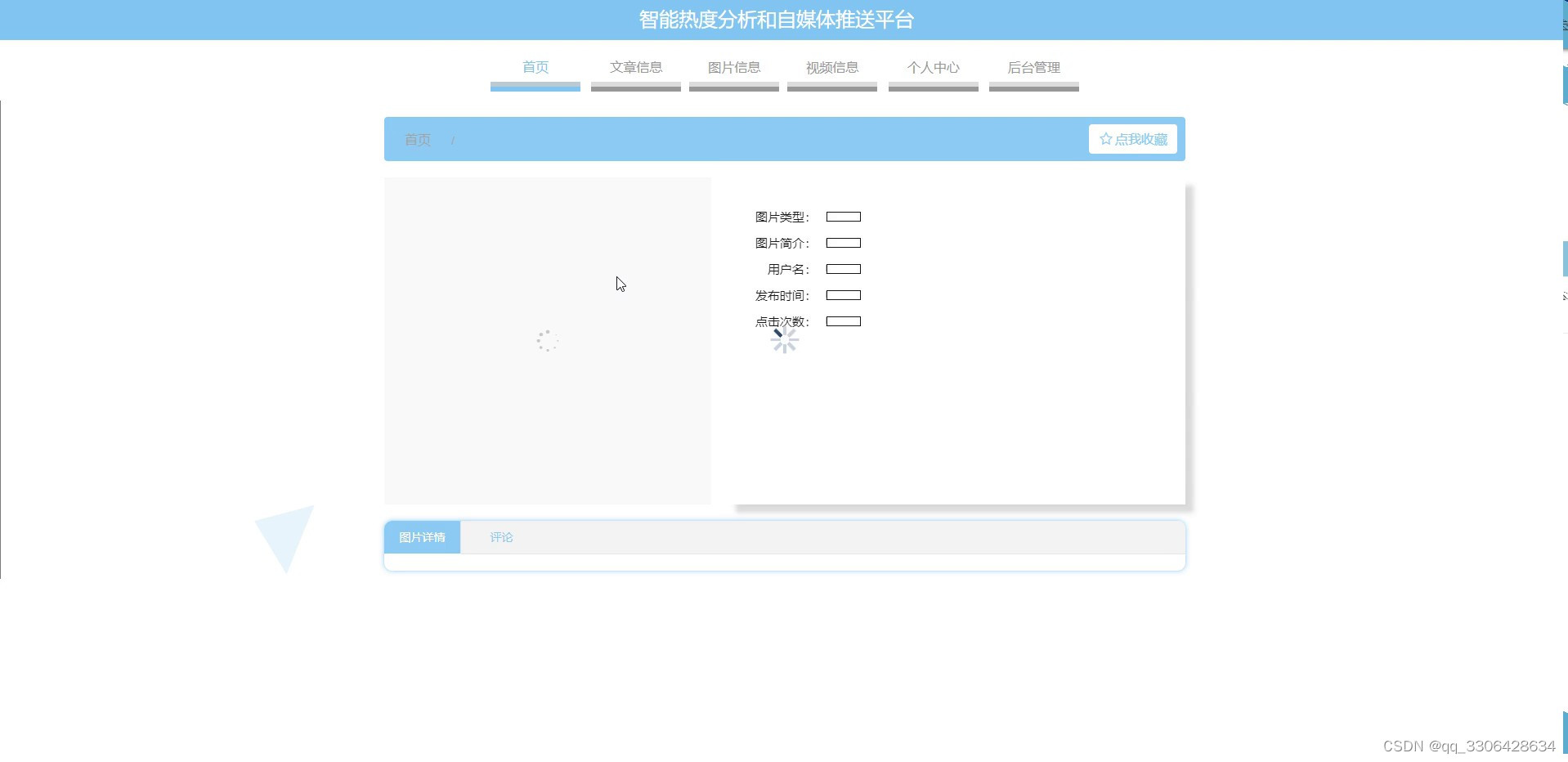This screenshot has width=1568, height=762.
Task: Switch to the 评论 tab
Action: [x=501, y=537]
